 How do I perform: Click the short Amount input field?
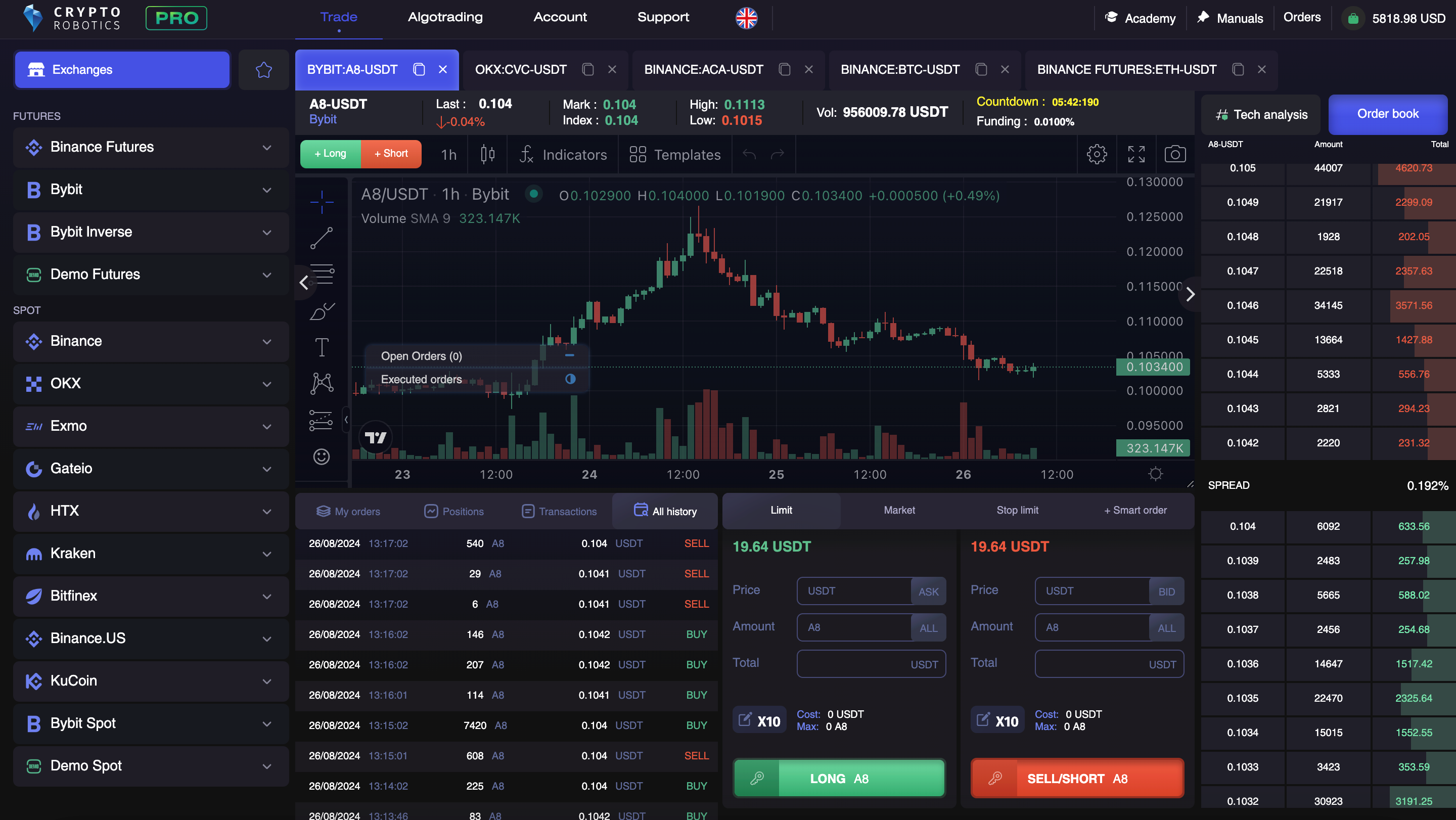tap(1093, 627)
